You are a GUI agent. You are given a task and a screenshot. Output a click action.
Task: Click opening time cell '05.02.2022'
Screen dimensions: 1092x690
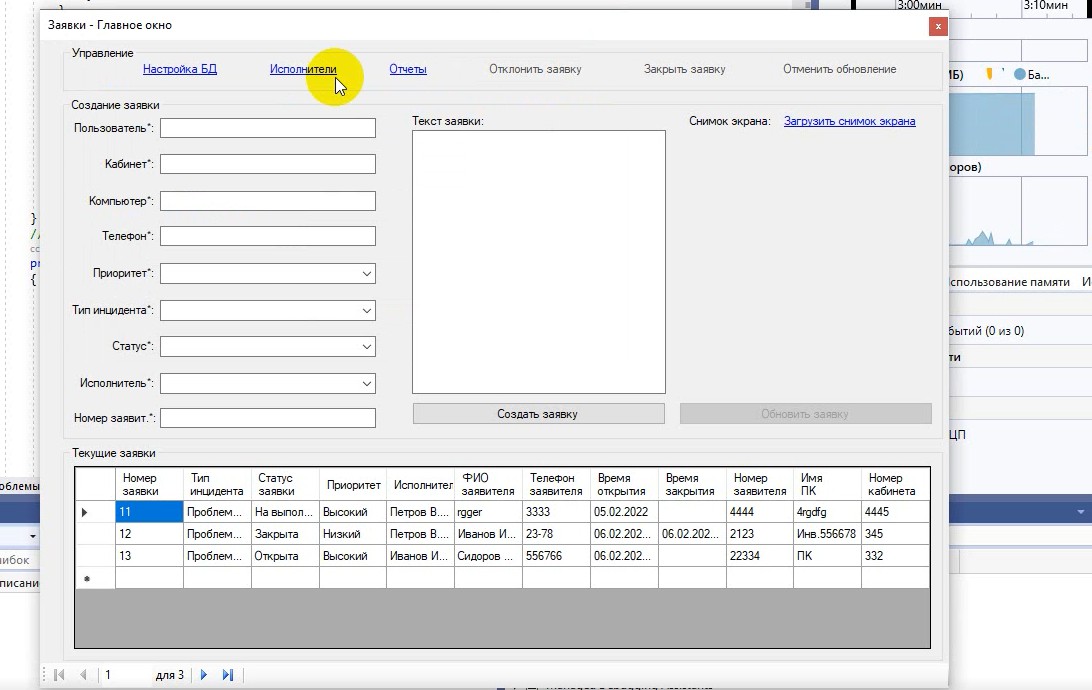[625, 512]
